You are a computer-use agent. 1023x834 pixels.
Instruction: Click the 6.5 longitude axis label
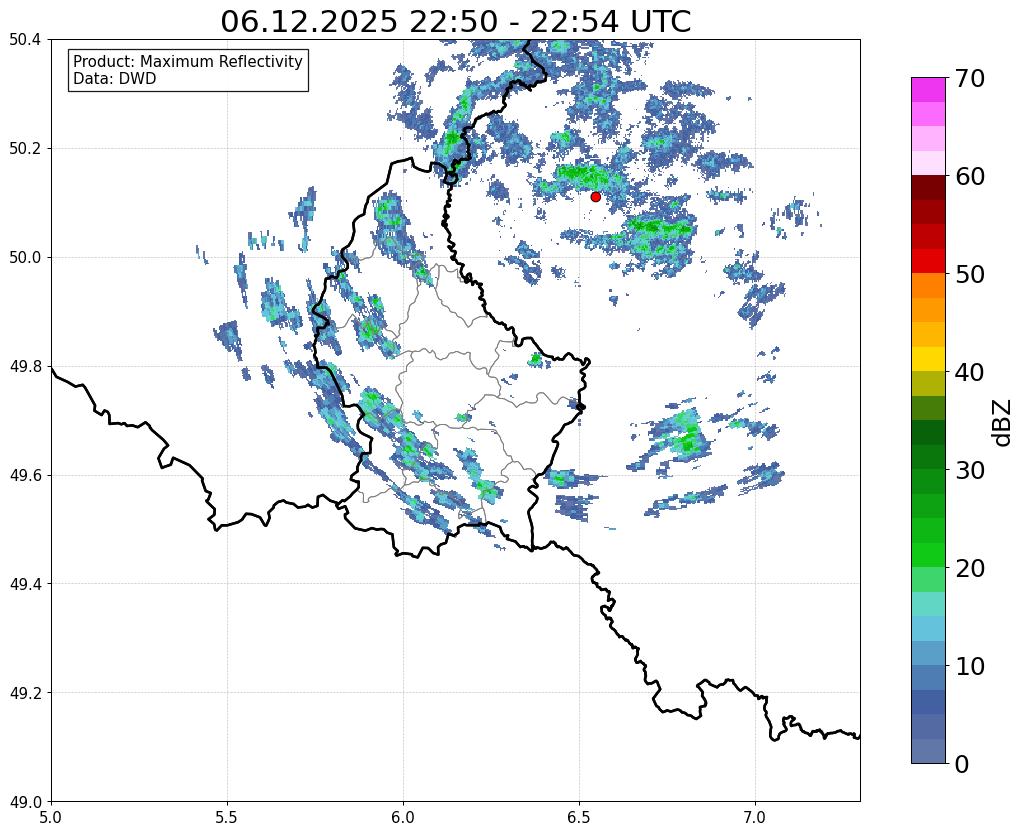(x=579, y=817)
